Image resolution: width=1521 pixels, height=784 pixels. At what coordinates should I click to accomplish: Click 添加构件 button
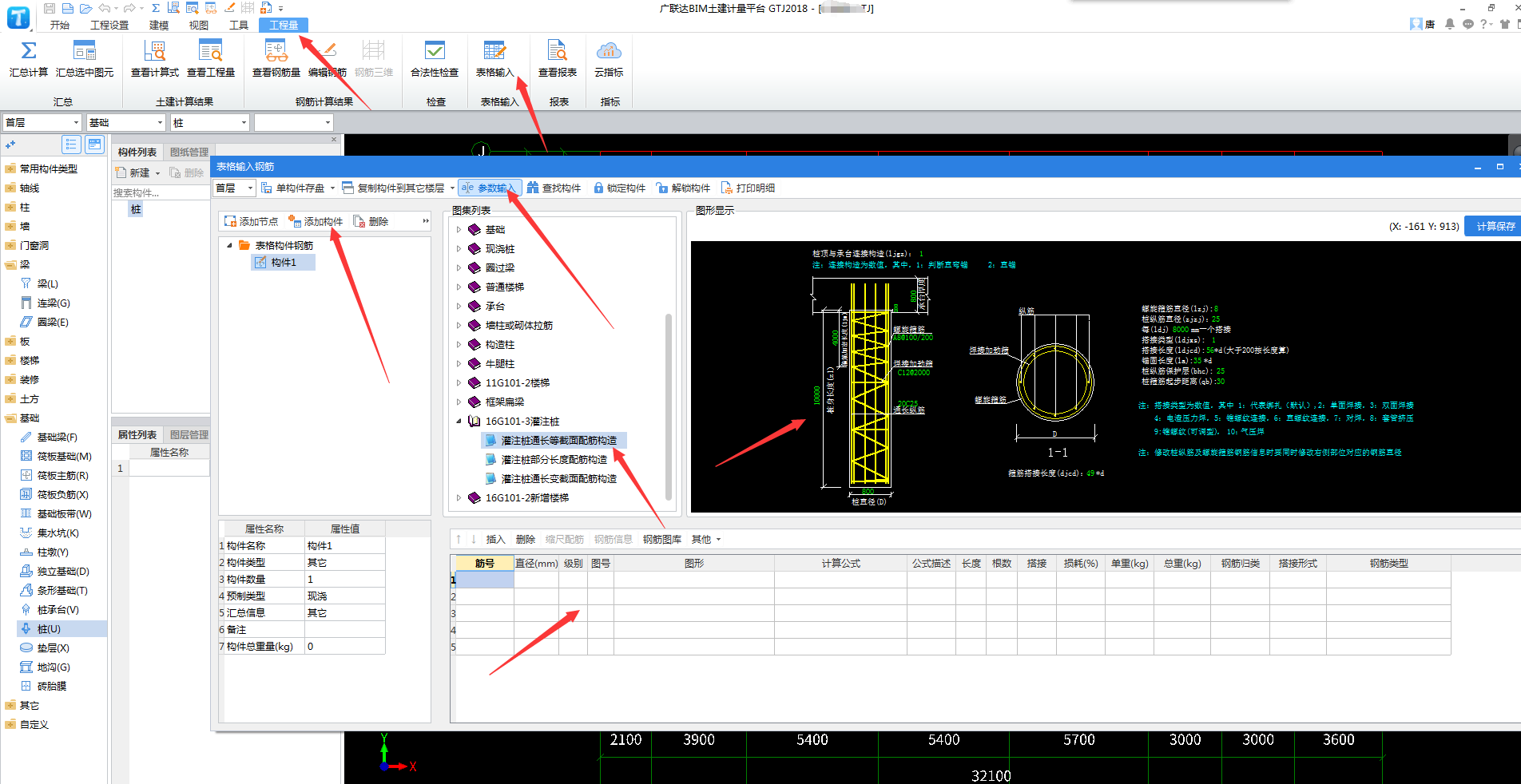[x=316, y=221]
